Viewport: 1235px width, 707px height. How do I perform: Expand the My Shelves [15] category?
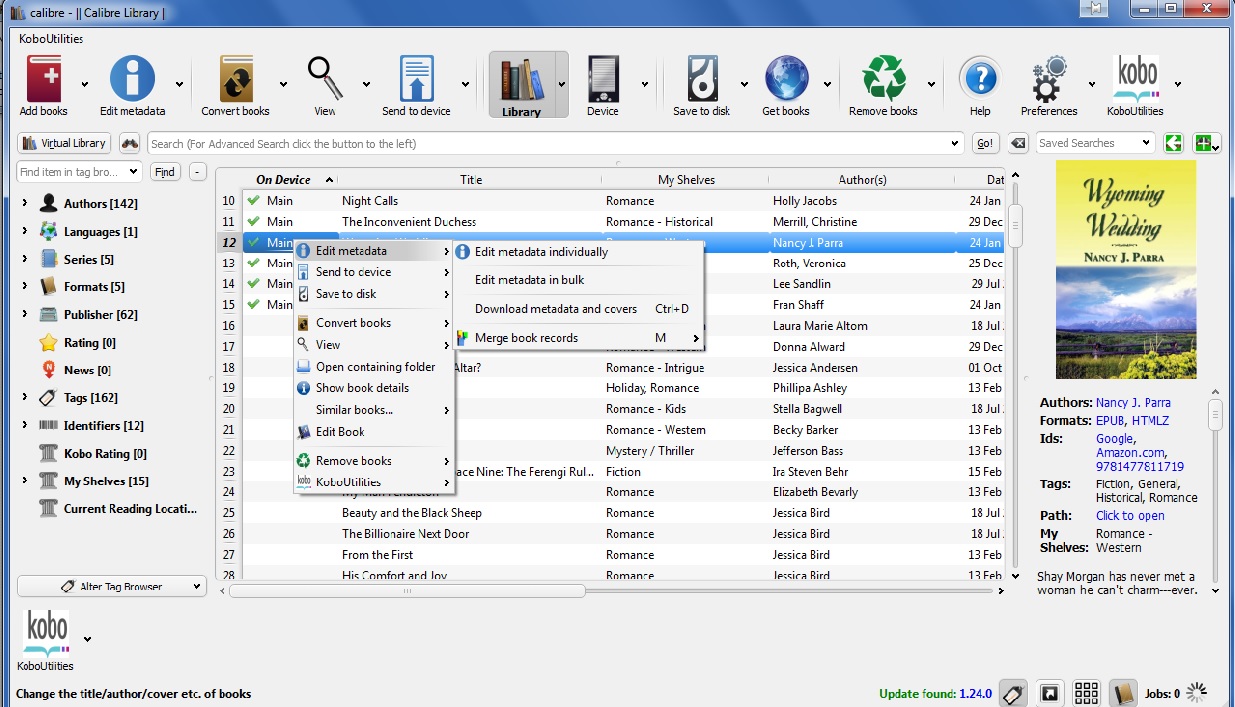(x=25, y=481)
